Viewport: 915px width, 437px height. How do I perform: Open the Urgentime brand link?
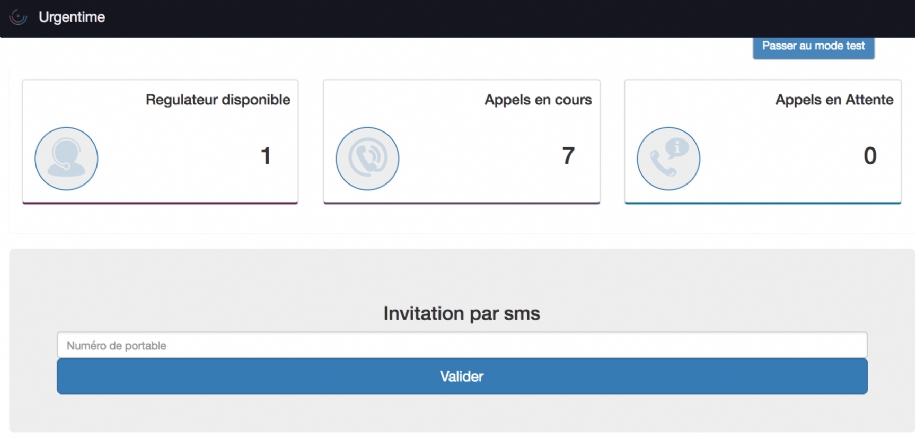(x=71, y=17)
